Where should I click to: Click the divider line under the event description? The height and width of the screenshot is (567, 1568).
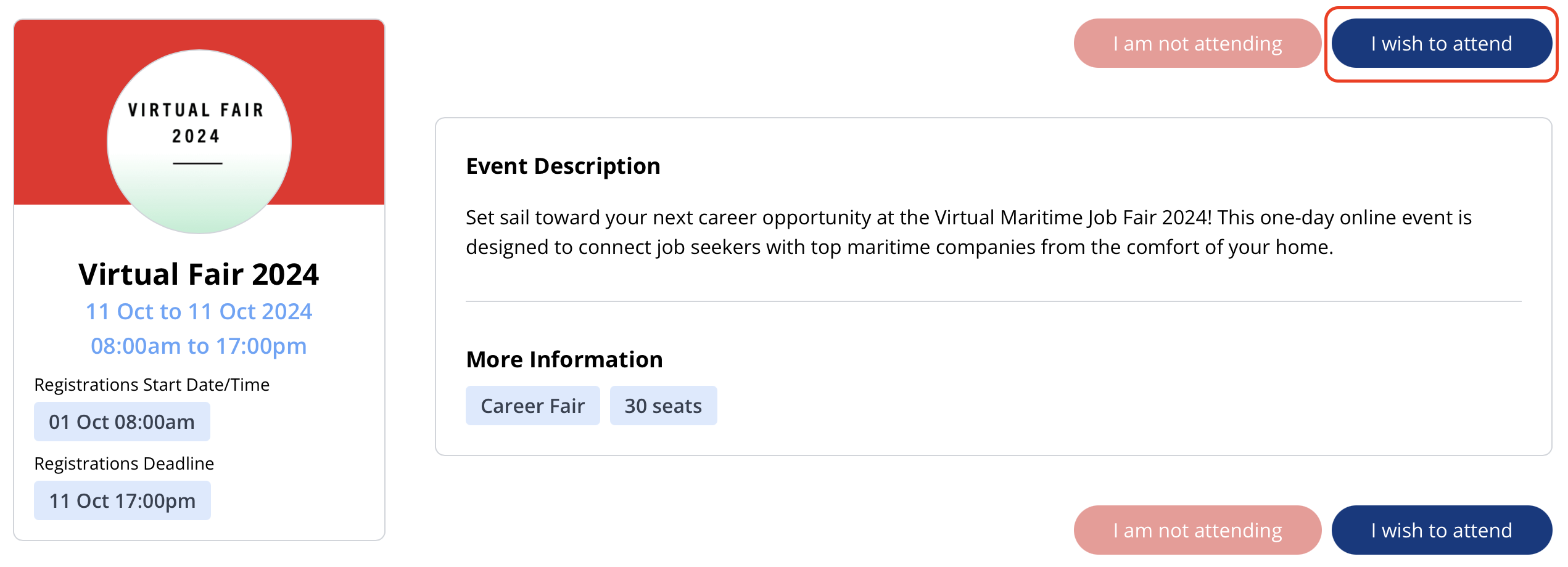(x=993, y=301)
